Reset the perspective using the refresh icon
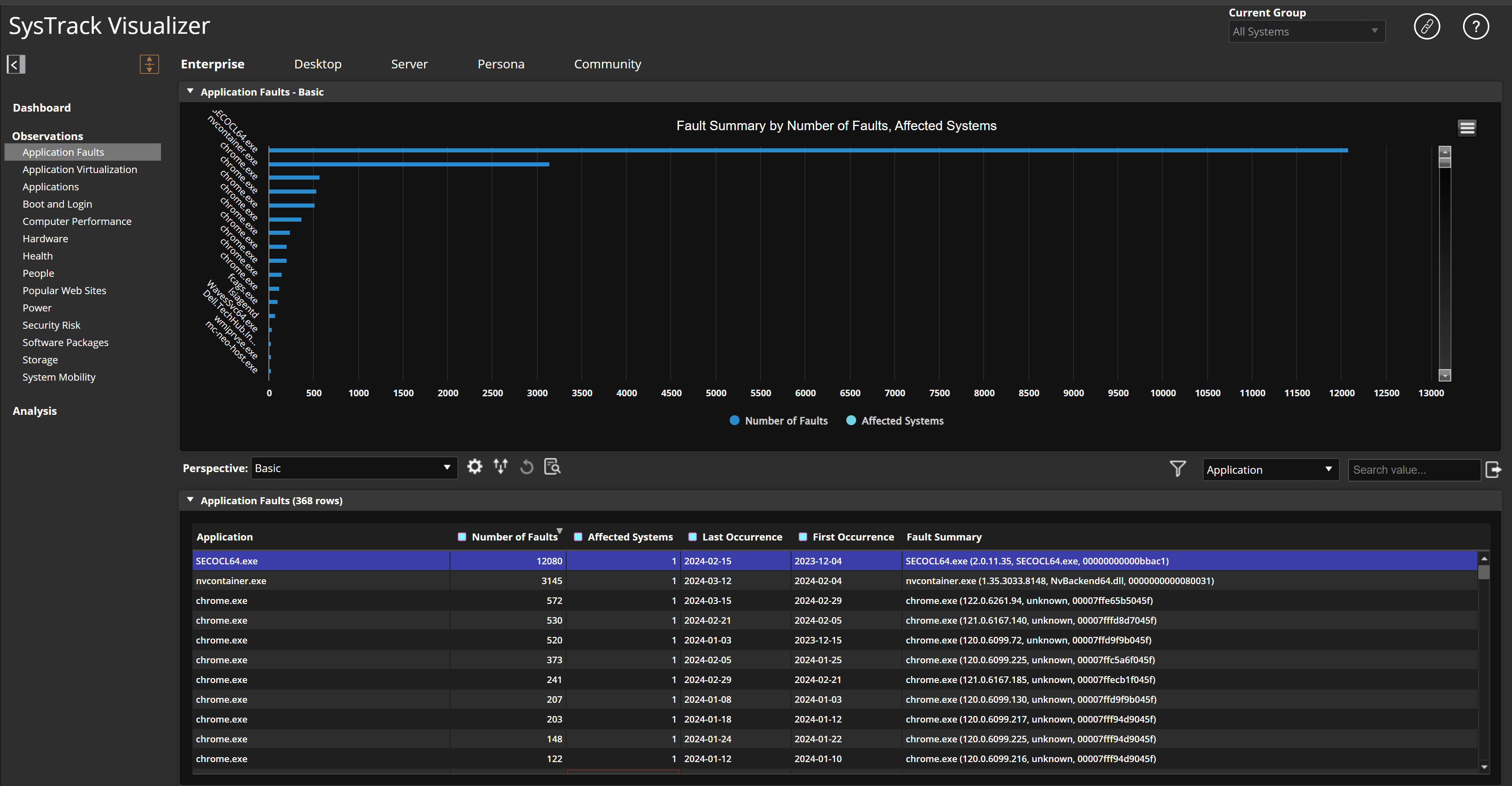 pos(527,467)
